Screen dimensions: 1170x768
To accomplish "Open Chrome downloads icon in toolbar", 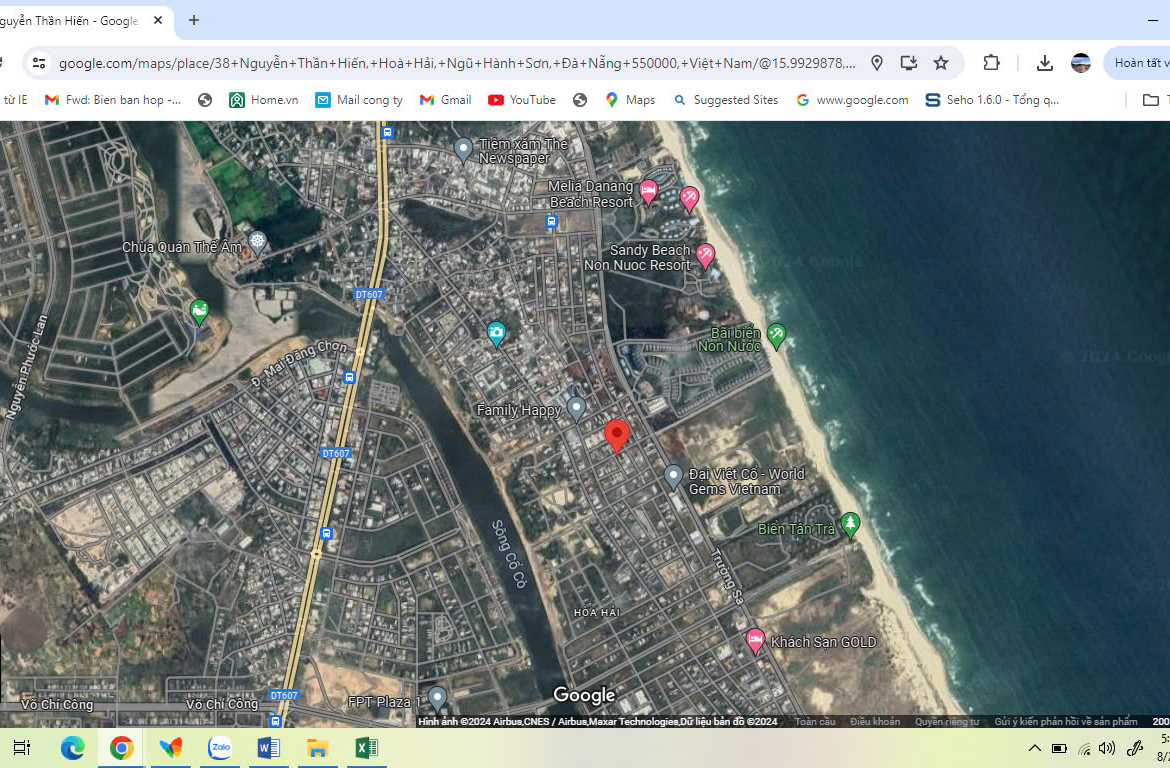I will click(x=1044, y=63).
